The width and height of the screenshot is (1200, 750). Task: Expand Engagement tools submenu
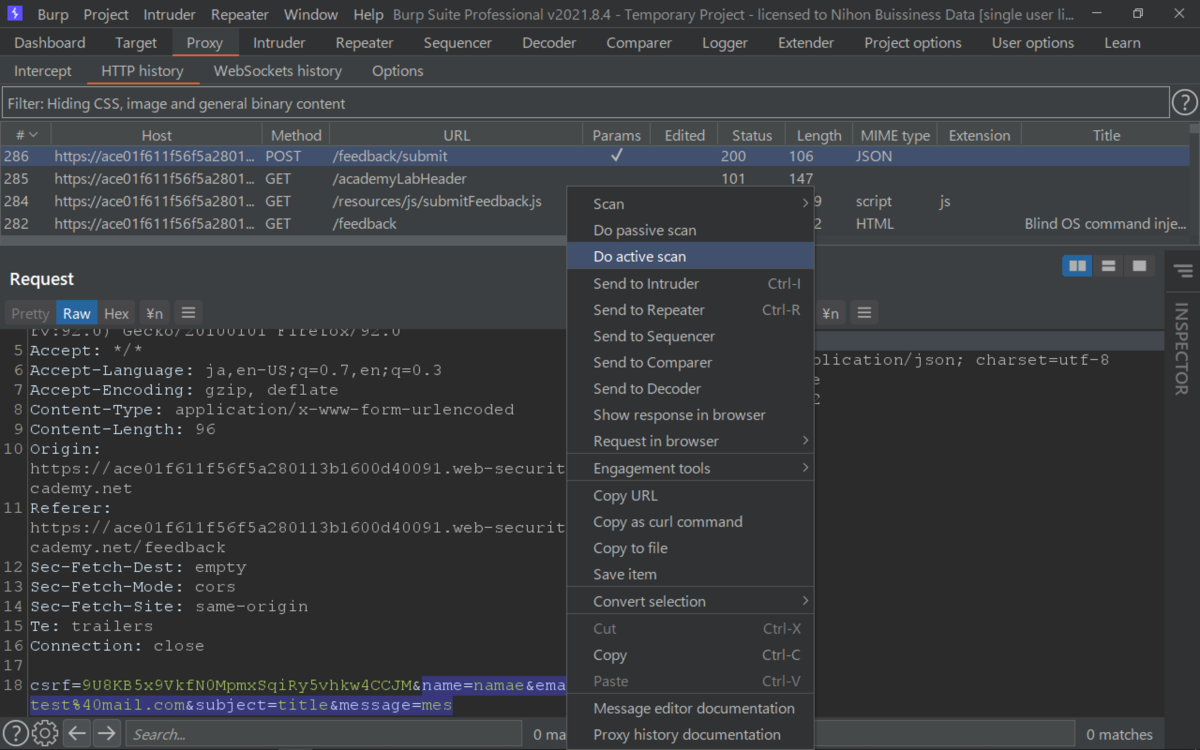click(690, 468)
